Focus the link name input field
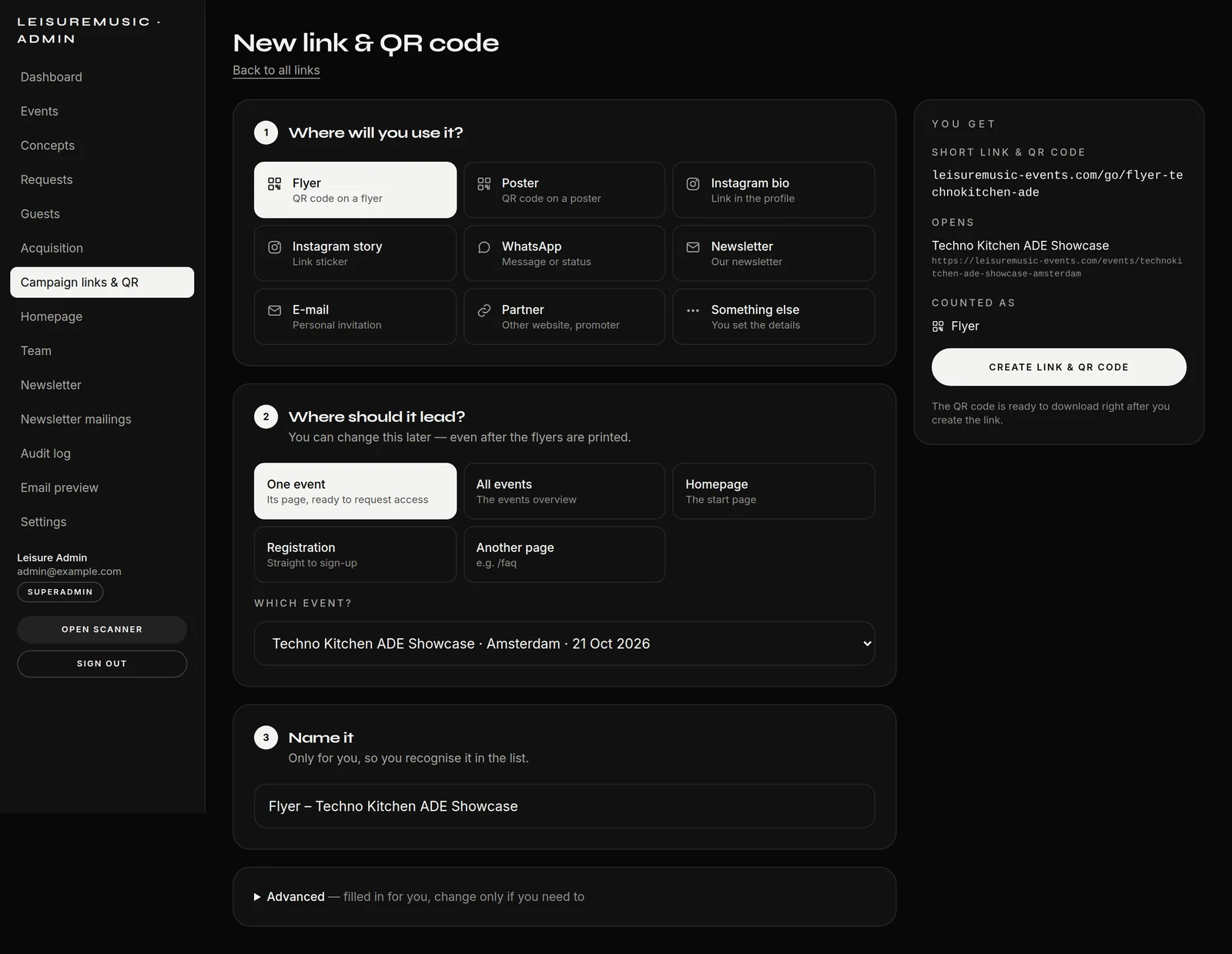 [x=564, y=806]
